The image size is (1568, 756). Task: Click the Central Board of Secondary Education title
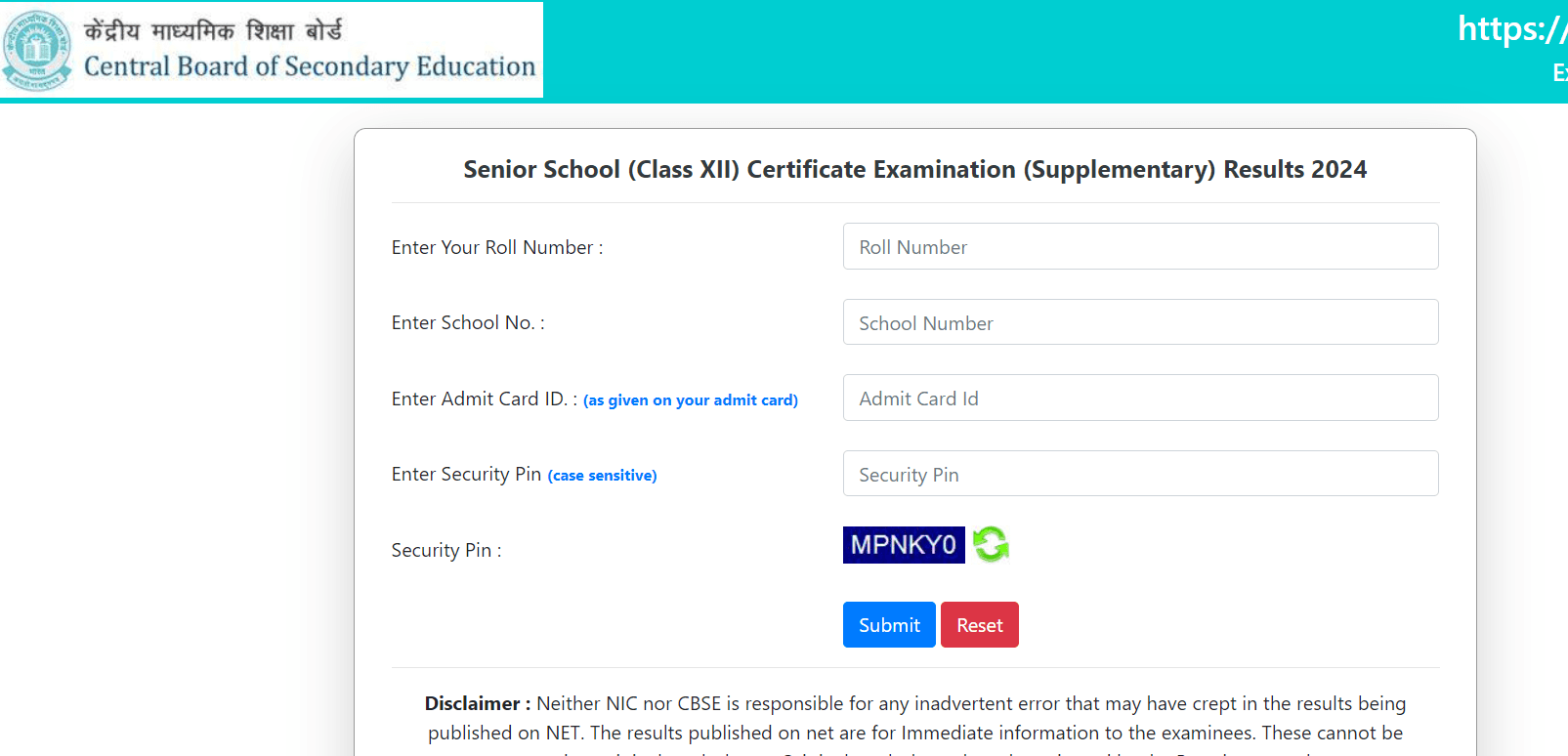tap(310, 66)
